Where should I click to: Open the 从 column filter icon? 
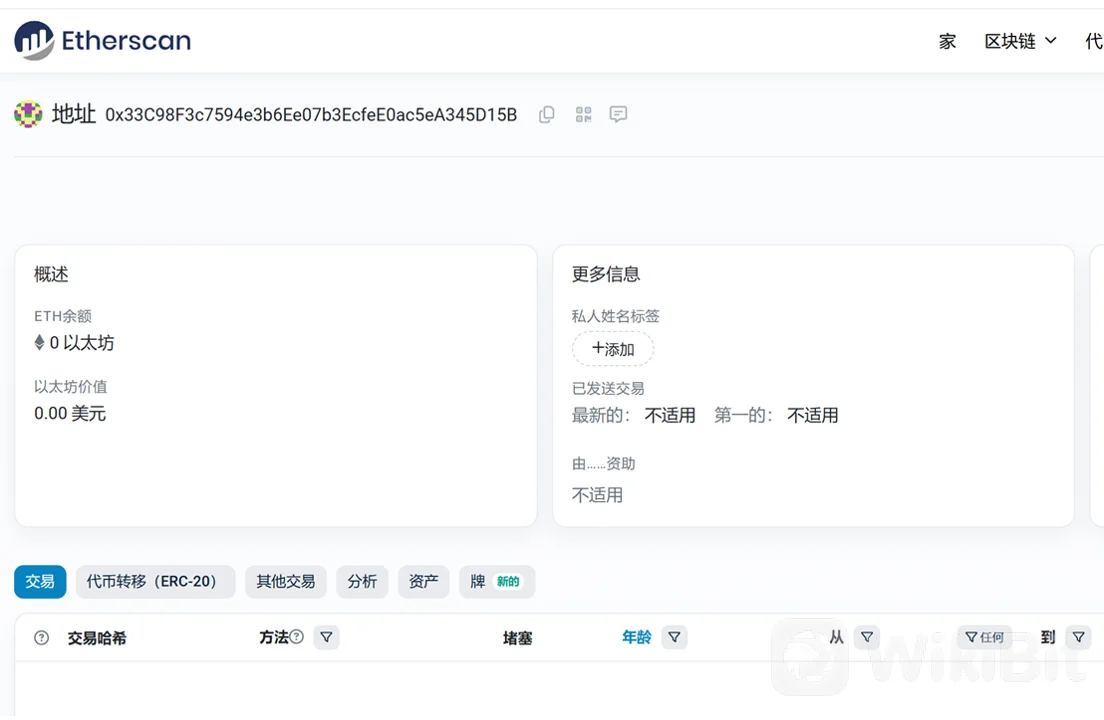pyautogui.click(x=866, y=637)
